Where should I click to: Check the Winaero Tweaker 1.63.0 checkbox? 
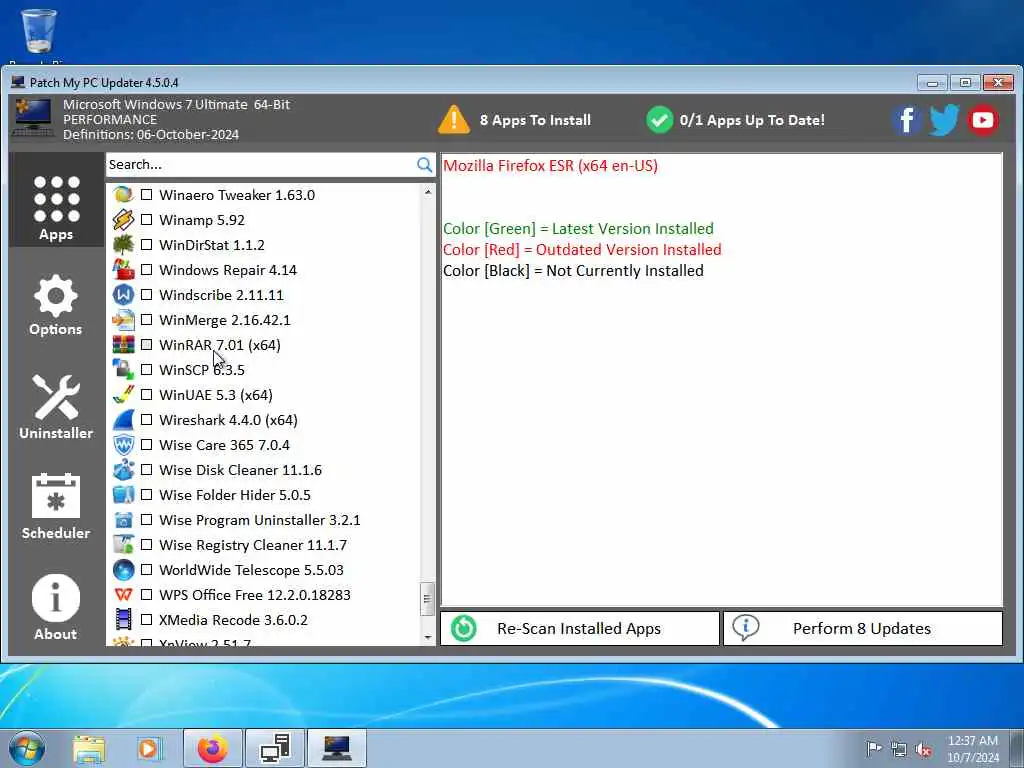[x=147, y=195]
